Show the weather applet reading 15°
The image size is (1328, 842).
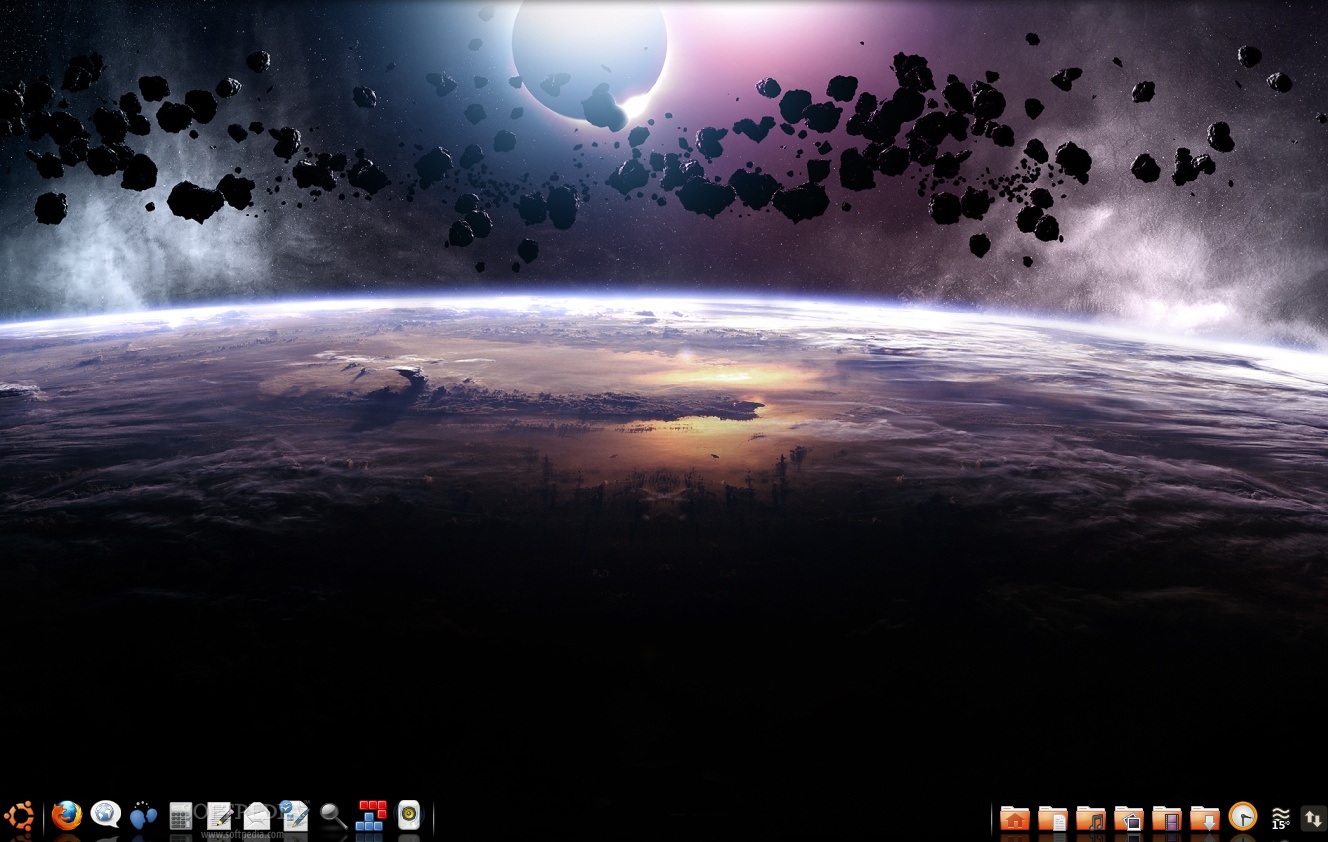click(1280, 818)
